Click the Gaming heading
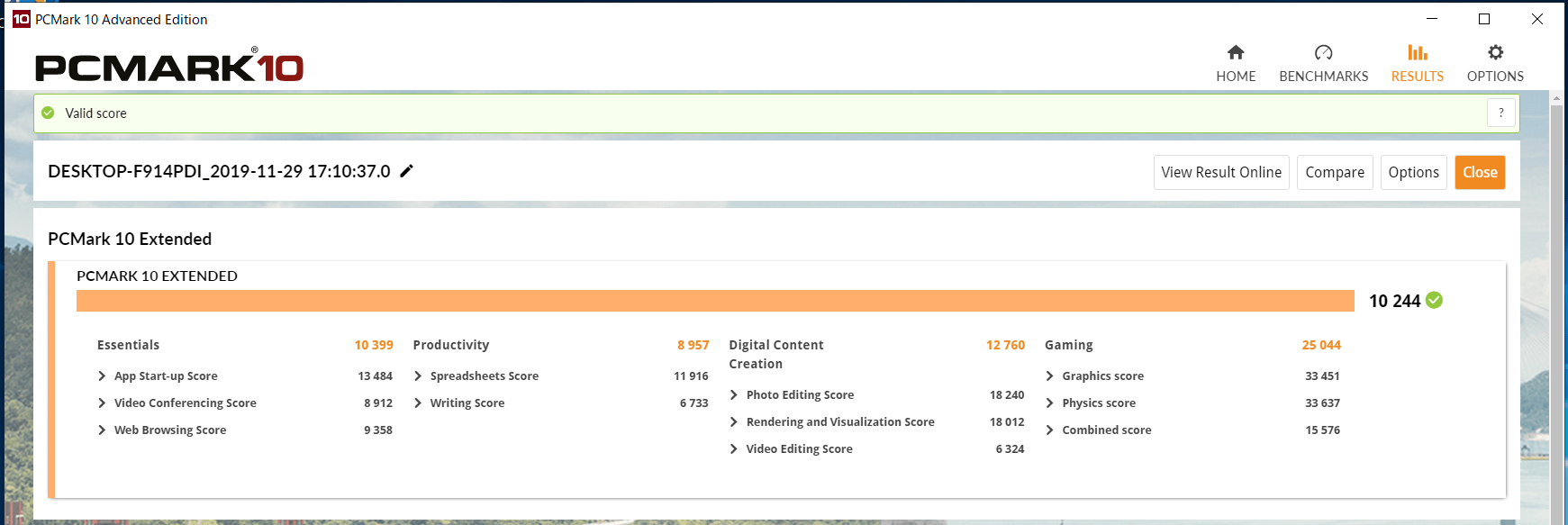1568x525 pixels. click(x=1069, y=345)
